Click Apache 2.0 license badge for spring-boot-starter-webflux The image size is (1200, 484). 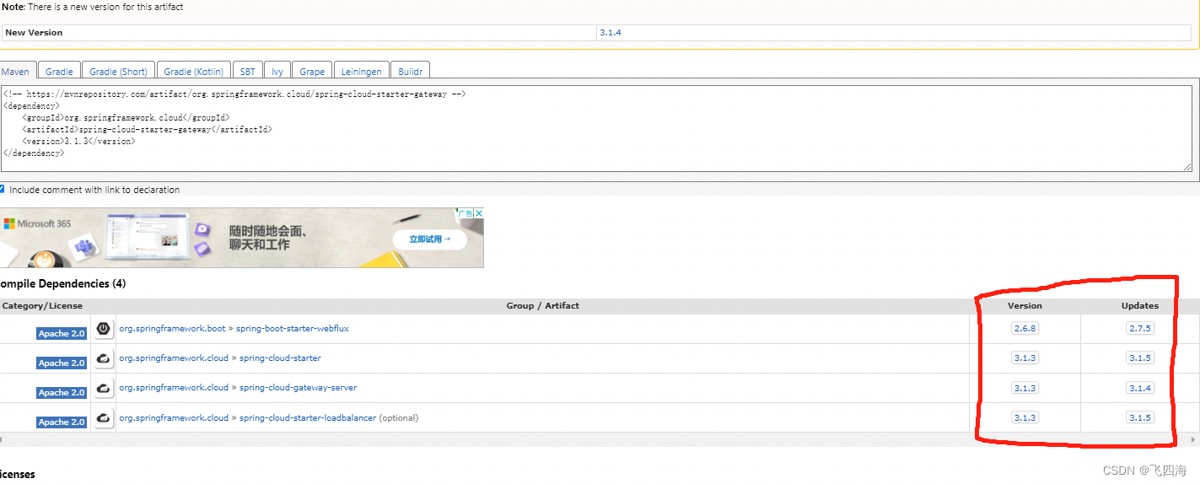tap(61, 333)
